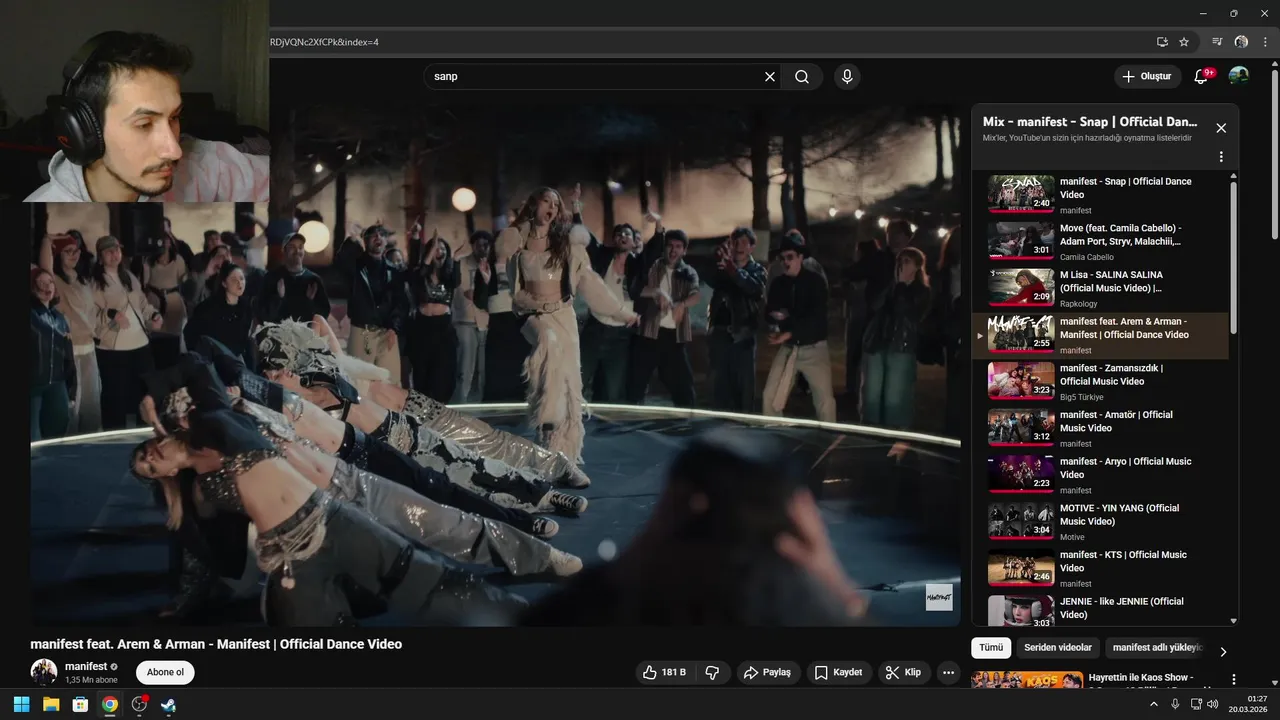Click the video player area

495,365
